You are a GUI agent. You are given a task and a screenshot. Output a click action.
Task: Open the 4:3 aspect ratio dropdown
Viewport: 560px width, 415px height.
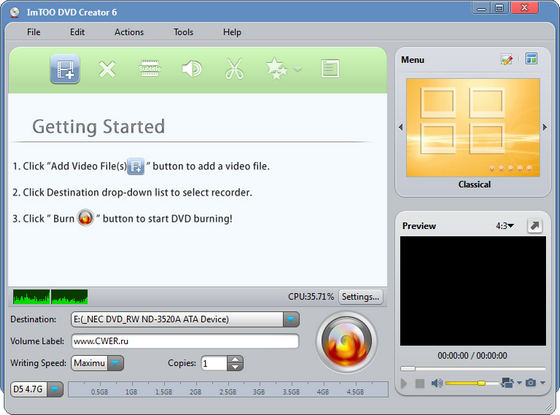[x=504, y=226]
